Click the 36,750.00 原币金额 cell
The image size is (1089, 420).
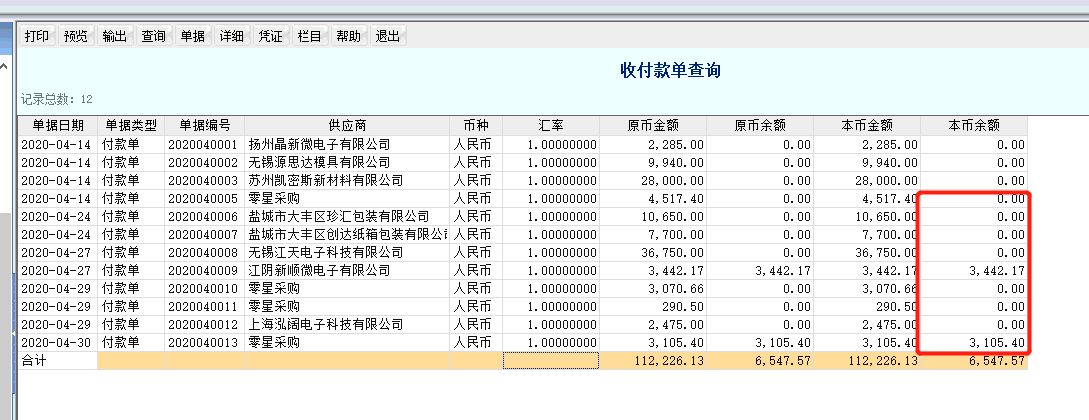[653, 253]
